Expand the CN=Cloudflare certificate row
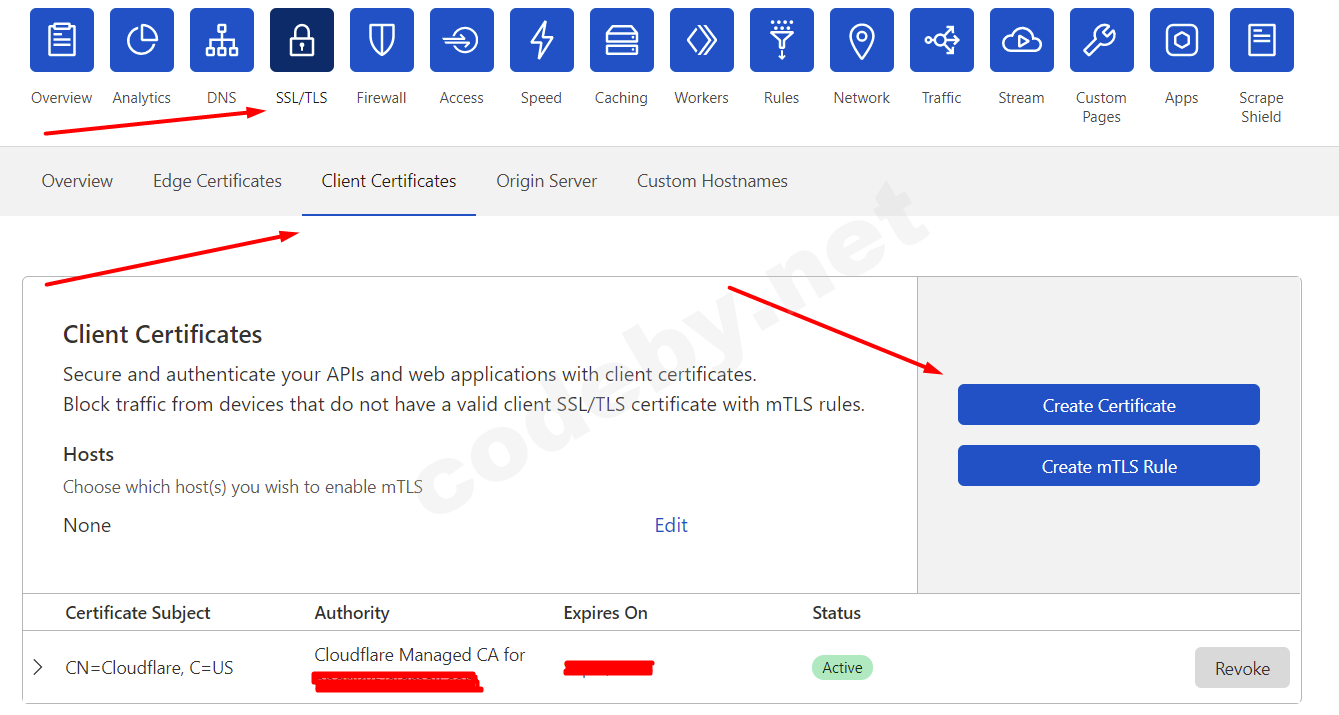This screenshot has width=1339, height=715. coord(38,667)
